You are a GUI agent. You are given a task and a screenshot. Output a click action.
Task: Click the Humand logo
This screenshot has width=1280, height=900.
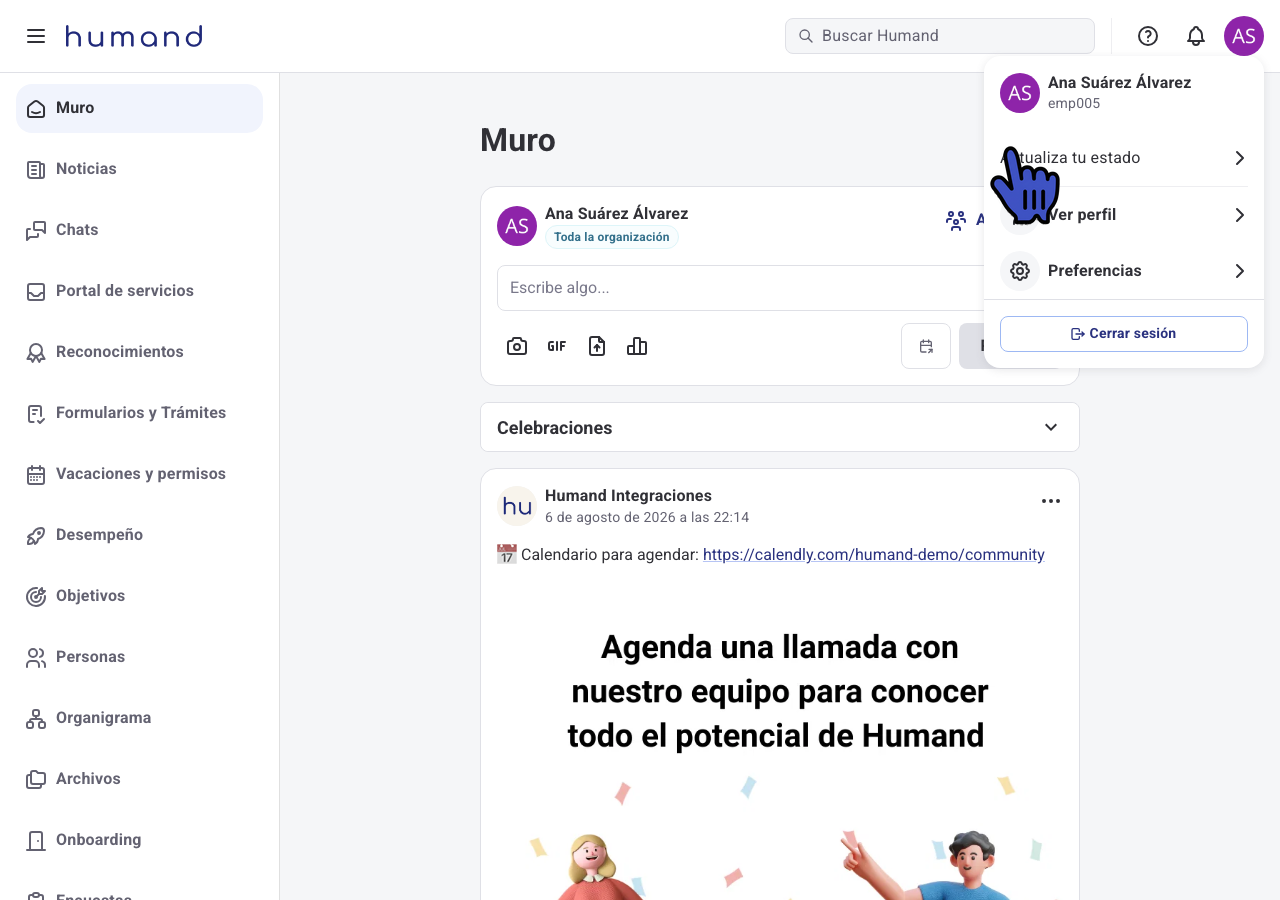point(134,36)
